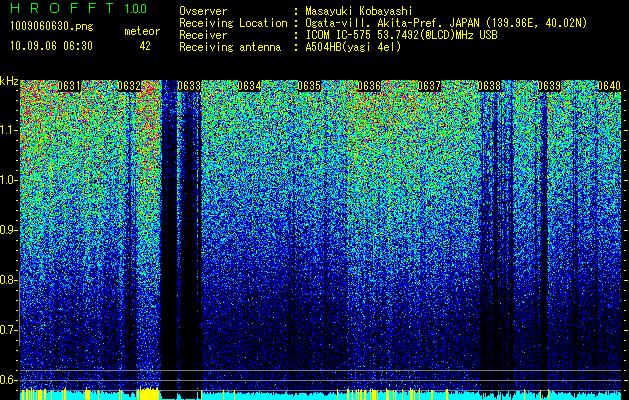
Task: Click the 0.8 frequency axis label
Action: click(x=8, y=280)
